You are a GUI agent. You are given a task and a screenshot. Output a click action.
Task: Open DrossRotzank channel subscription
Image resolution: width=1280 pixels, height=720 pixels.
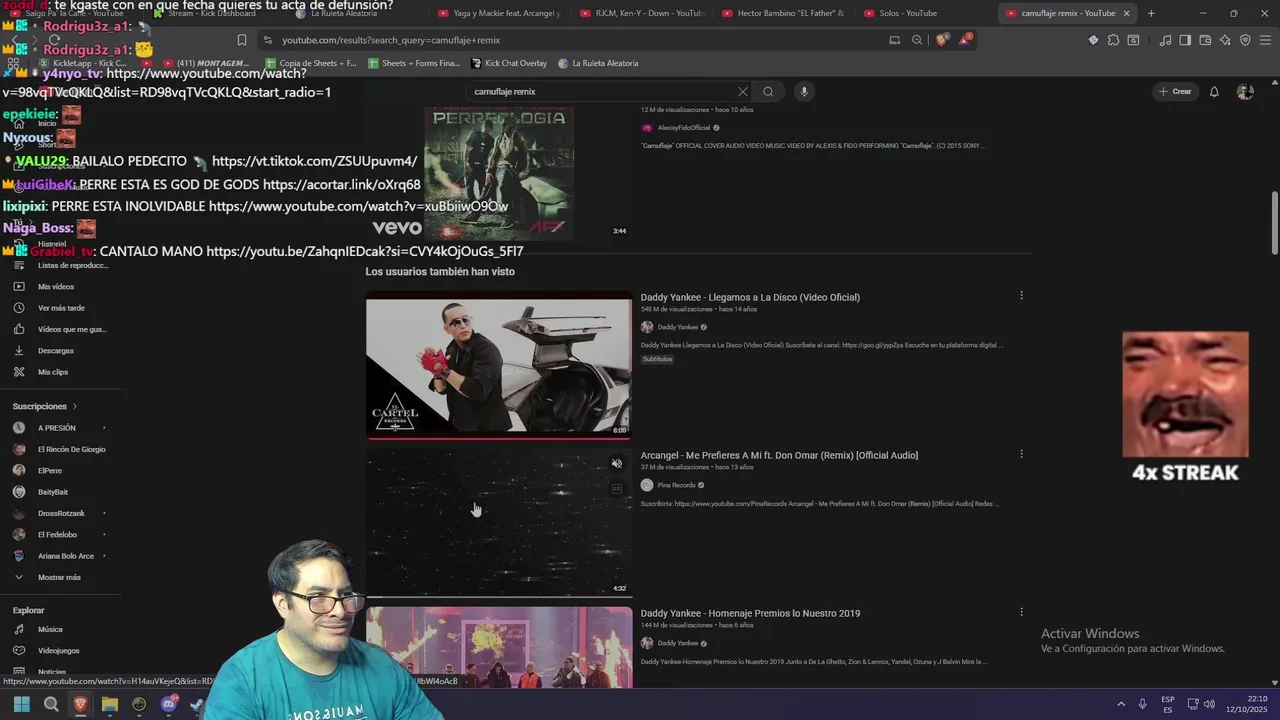pos(61,513)
